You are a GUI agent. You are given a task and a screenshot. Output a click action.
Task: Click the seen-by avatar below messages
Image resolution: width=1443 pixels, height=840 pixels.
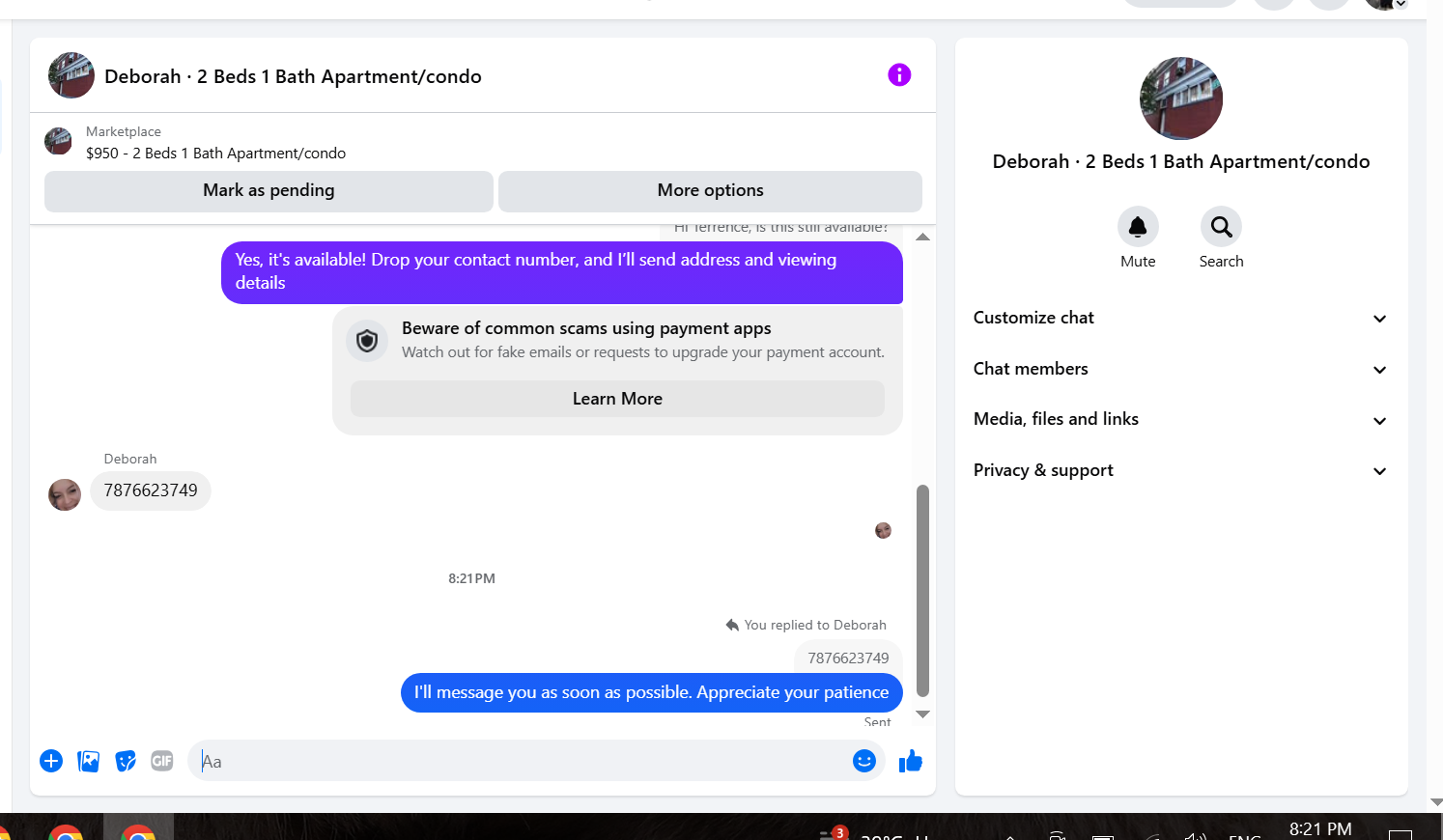[883, 530]
